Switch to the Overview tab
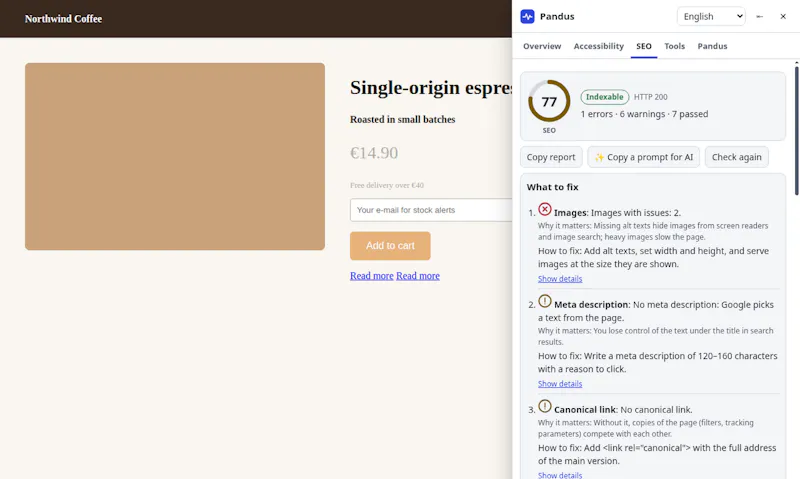Screen dimensions: 800x479 (x=542, y=46)
